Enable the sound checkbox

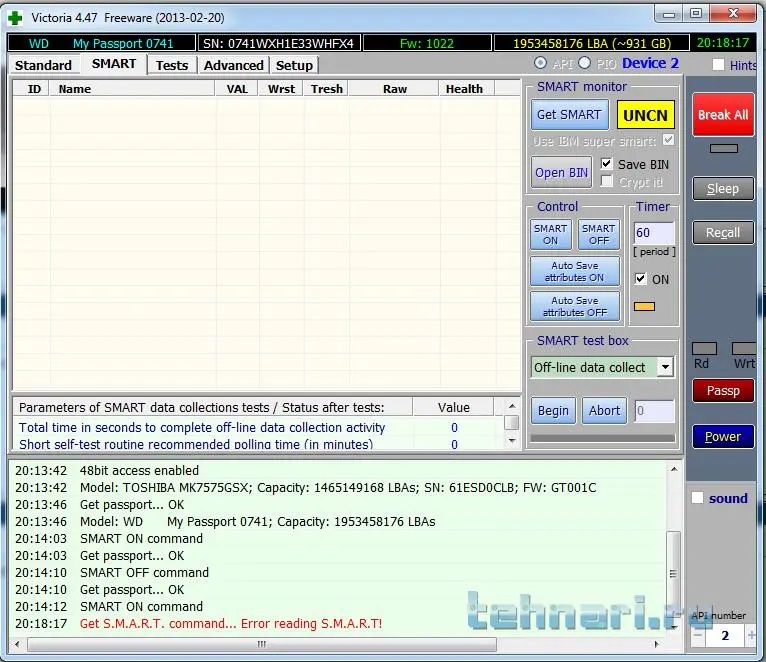point(698,498)
